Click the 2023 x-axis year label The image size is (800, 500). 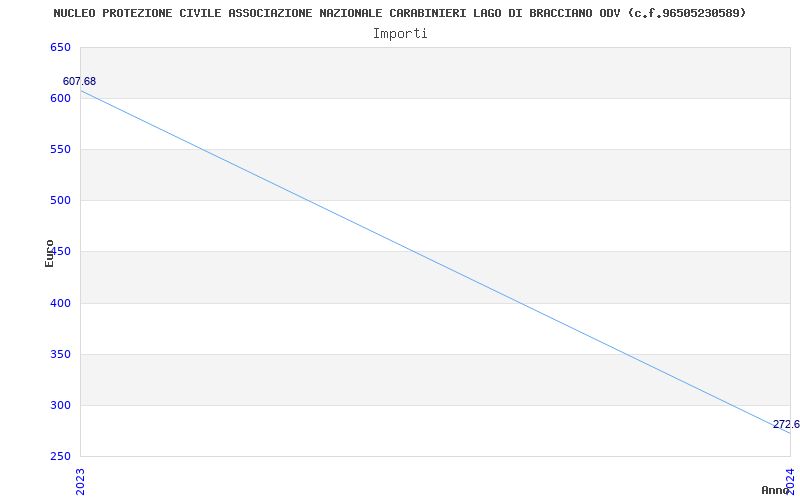click(x=80, y=480)
